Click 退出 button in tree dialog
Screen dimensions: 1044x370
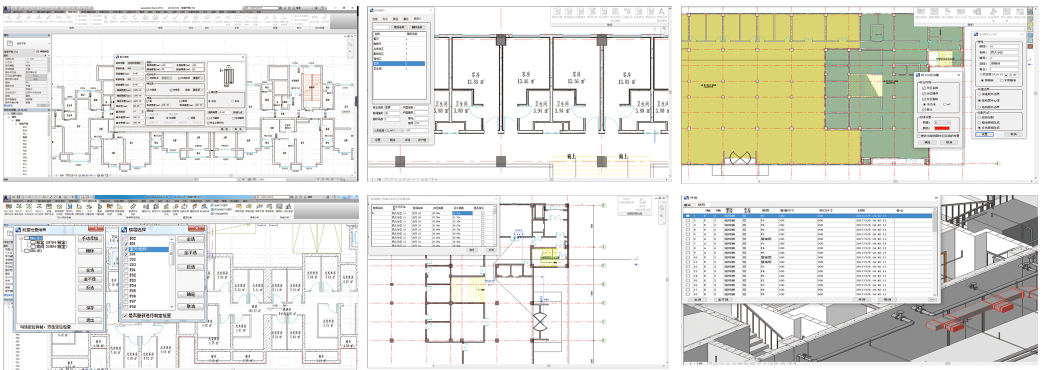(x=90, y=320)
